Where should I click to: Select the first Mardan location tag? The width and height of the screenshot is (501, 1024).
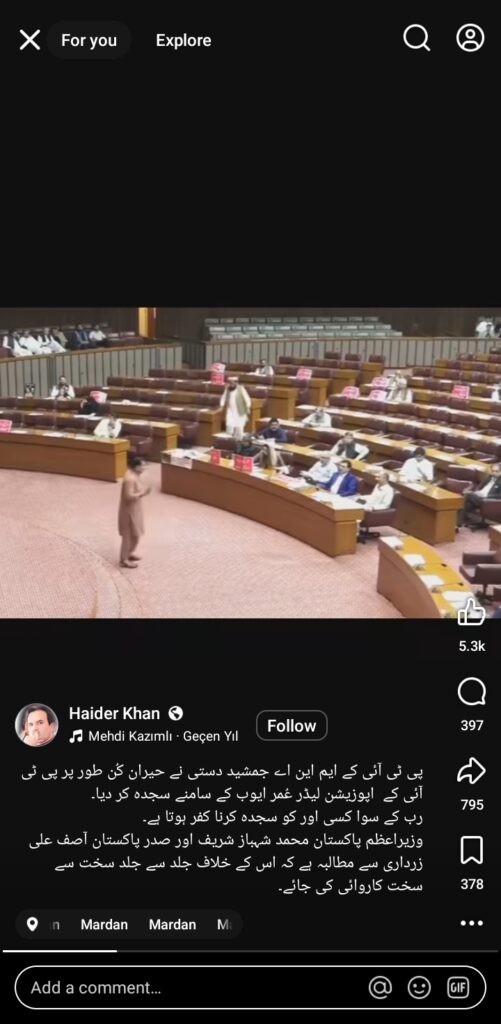coord(104,925)
